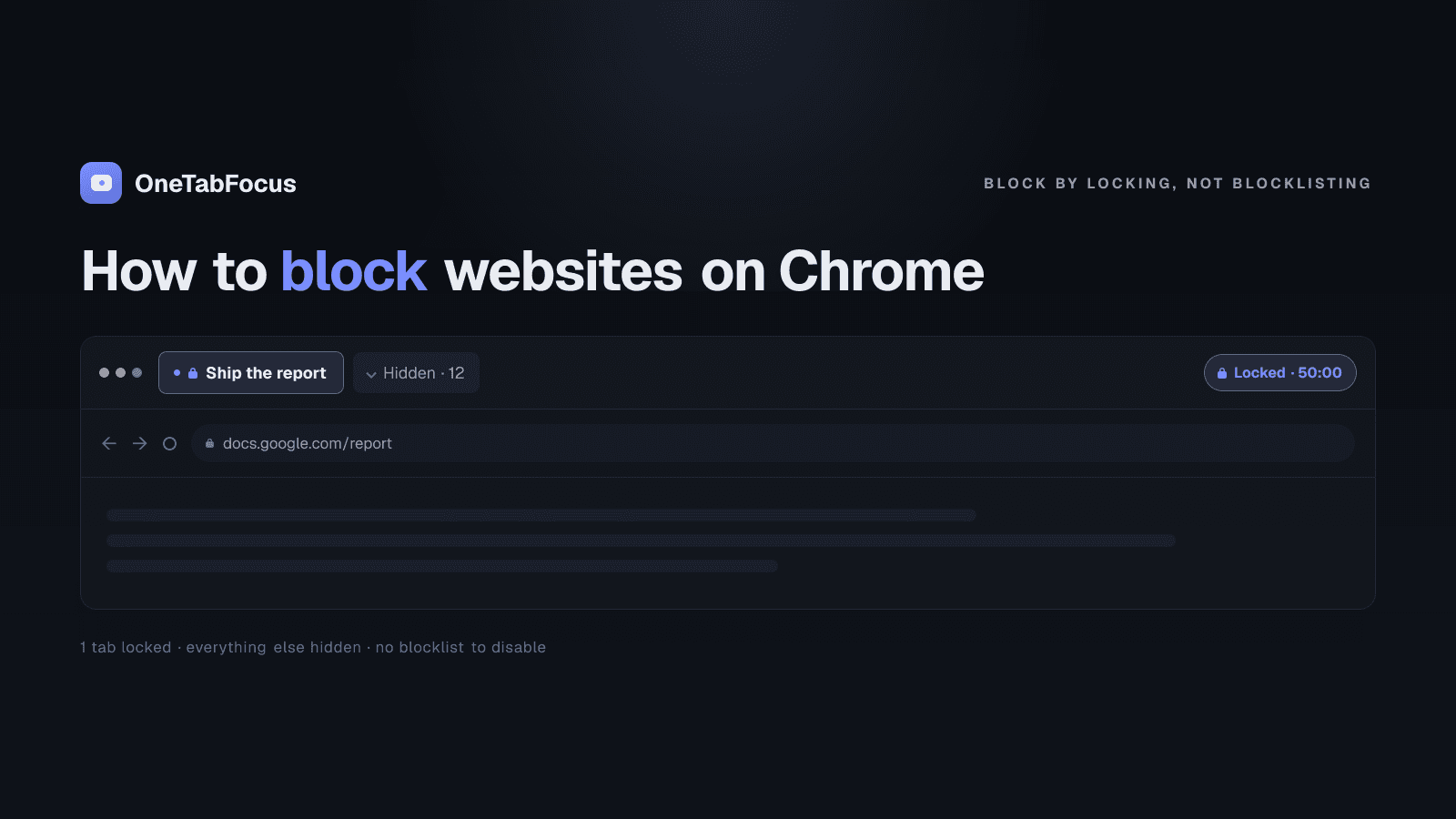Click the OneTabFocus logo icon
Viewport: 1456px width, 819px height.
101,183
